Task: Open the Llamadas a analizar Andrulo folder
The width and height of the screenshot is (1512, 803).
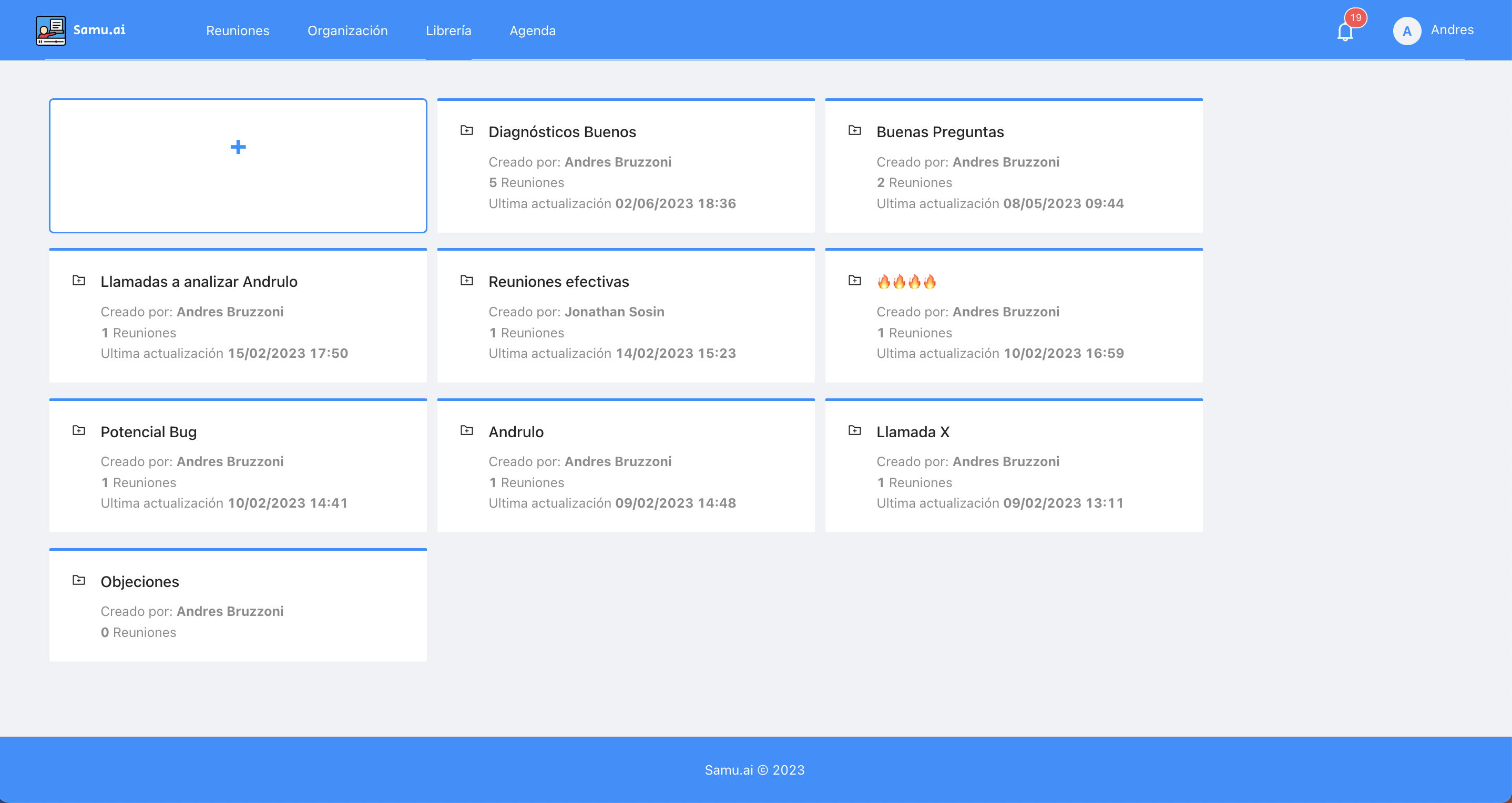Action: [198, 282]
